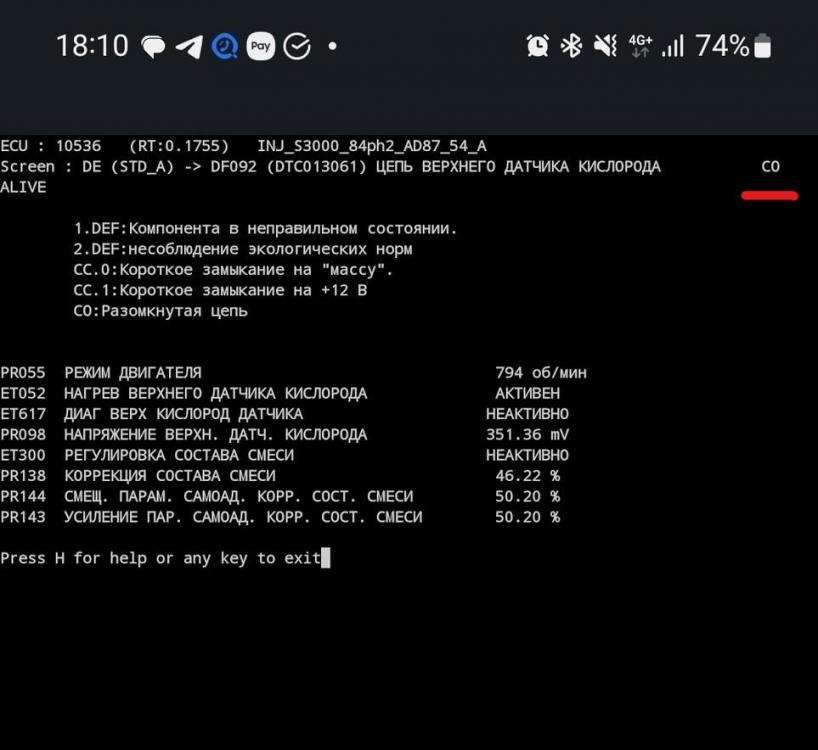Click the 46.22 % value

527,476
